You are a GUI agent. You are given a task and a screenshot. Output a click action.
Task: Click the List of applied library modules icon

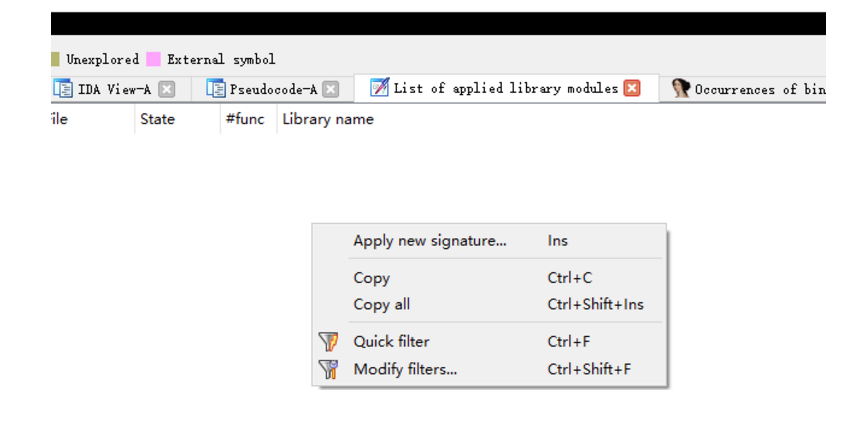(x=379, y=87)
